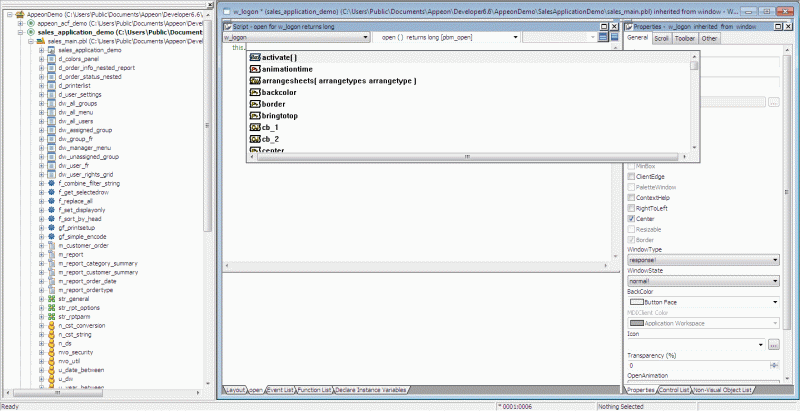Click the str_general structure icon
Screen dimensions: 800x411
coord(51,299)
